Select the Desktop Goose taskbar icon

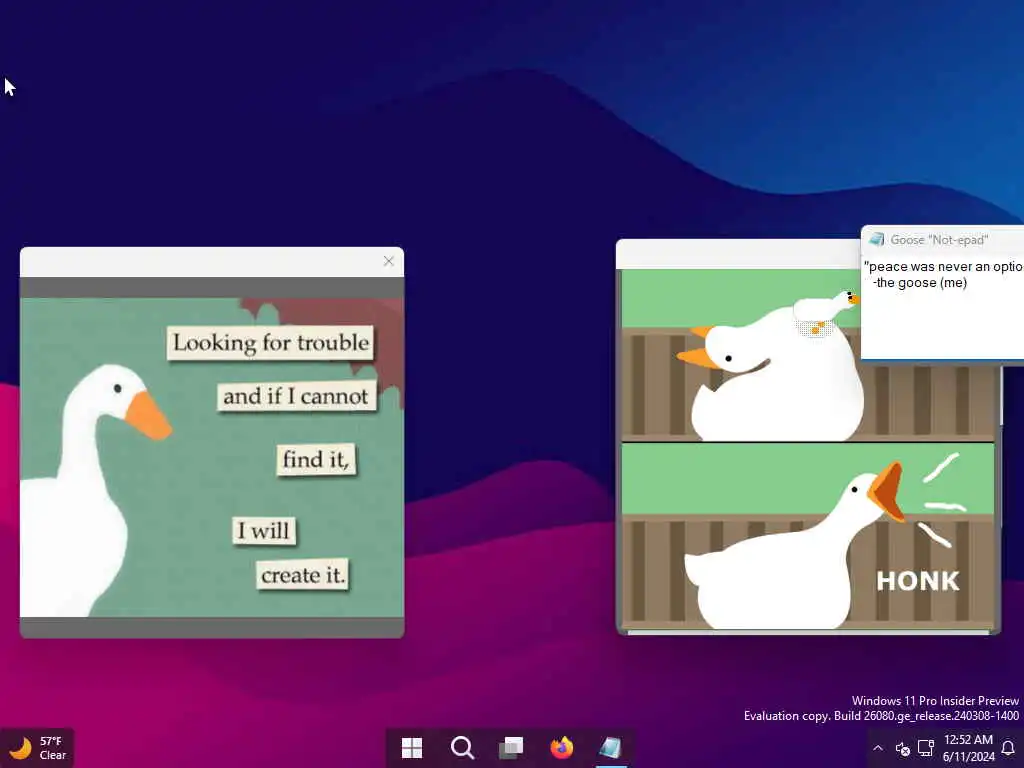[611, 748]
